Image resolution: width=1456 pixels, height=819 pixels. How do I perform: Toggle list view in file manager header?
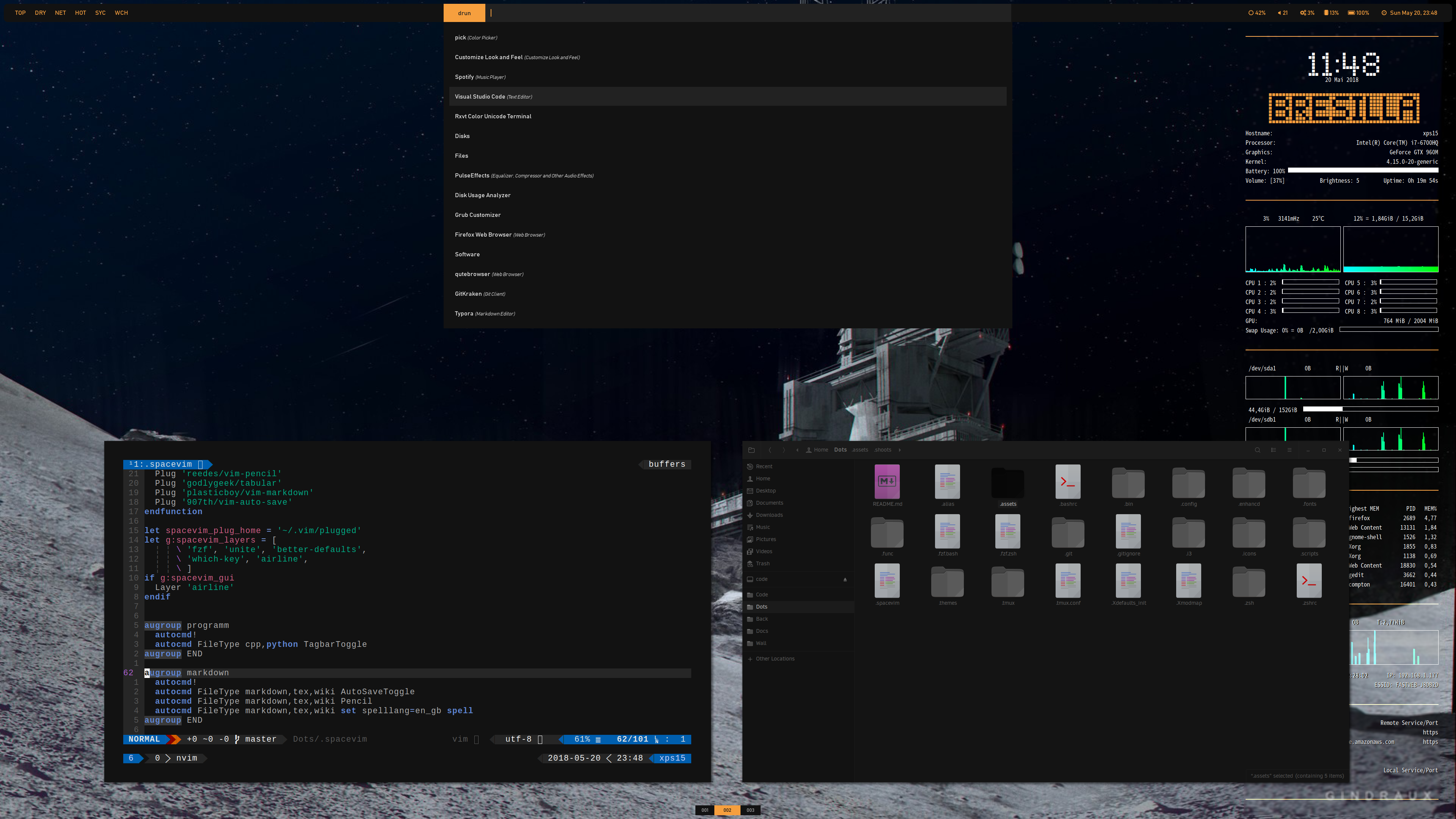tap(1274, 450)
